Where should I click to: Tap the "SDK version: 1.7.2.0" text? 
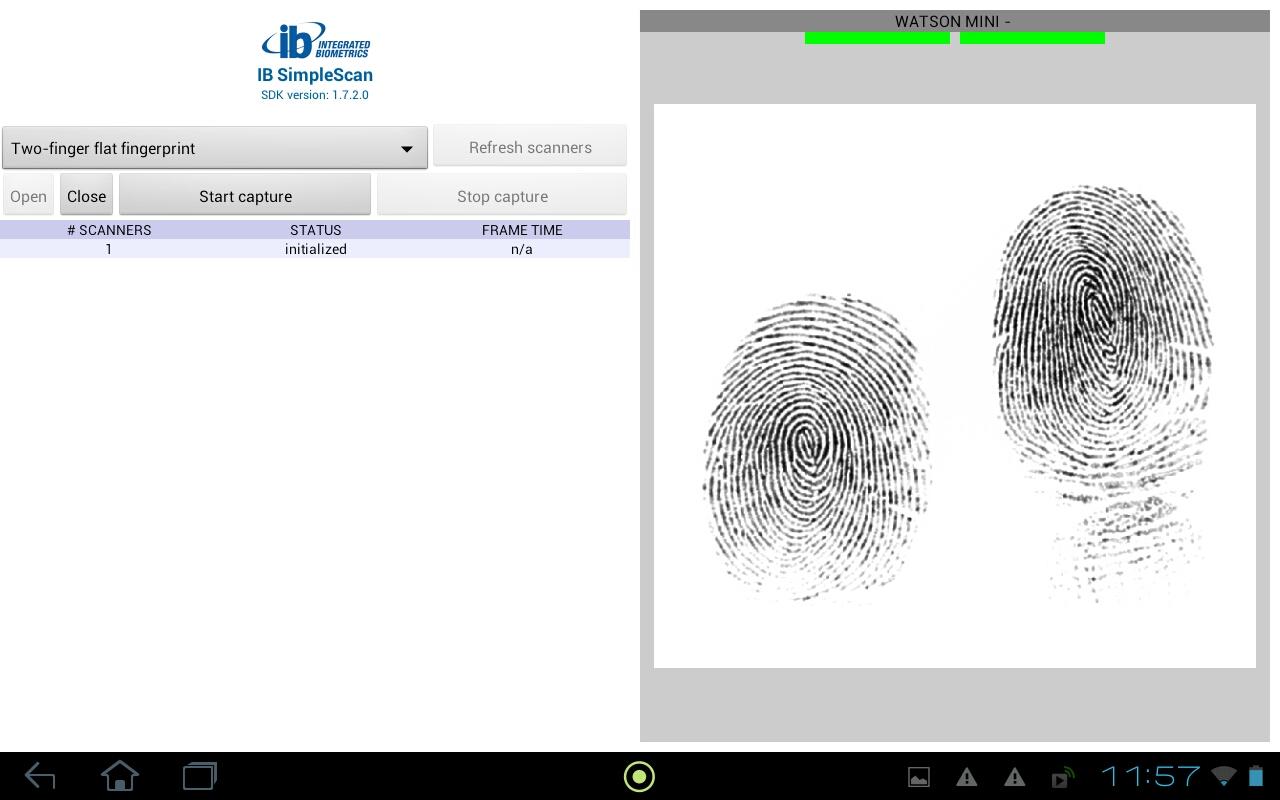click(x=315, y=95)
